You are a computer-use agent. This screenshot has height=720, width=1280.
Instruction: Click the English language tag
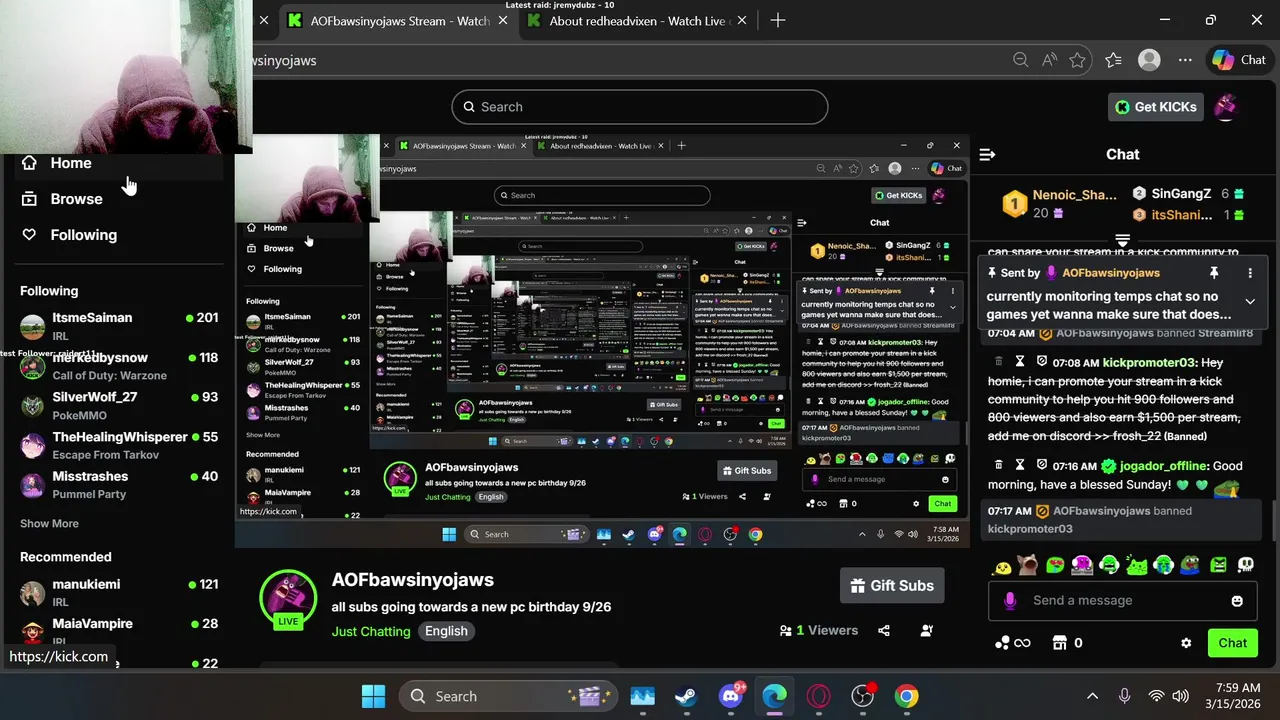(446, 631)
